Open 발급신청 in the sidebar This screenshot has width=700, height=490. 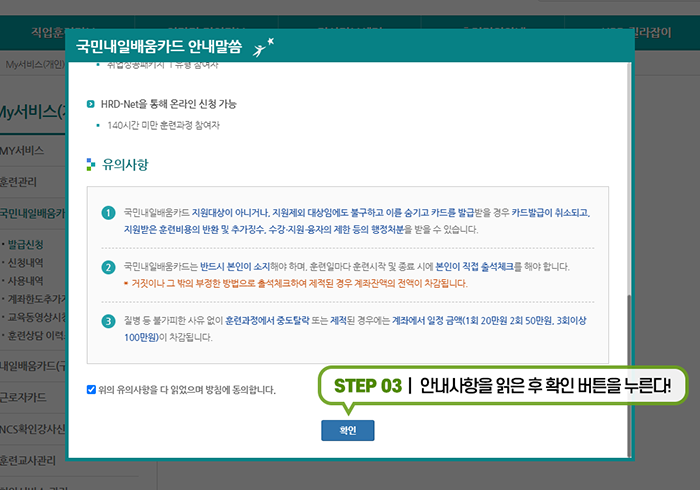point(25,244)
